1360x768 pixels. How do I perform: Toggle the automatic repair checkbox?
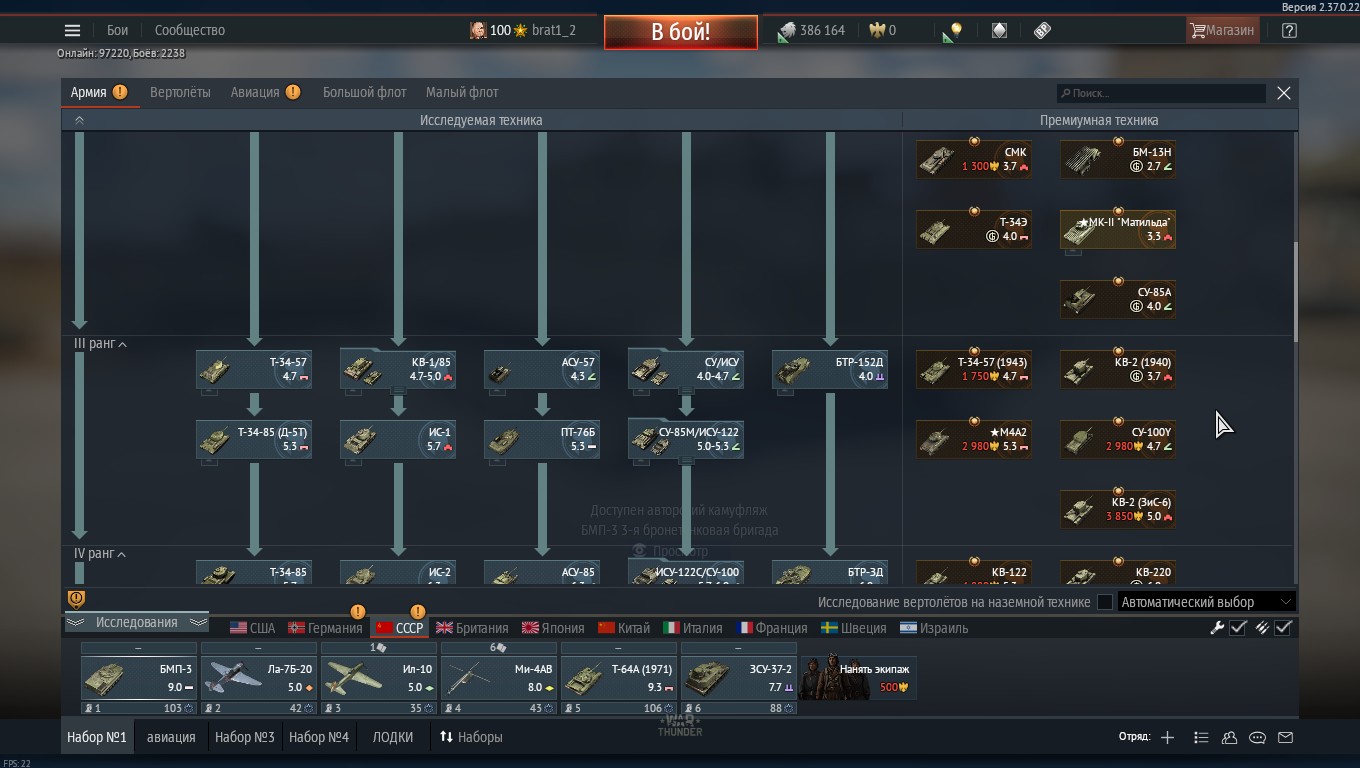tap(1238, 628)
